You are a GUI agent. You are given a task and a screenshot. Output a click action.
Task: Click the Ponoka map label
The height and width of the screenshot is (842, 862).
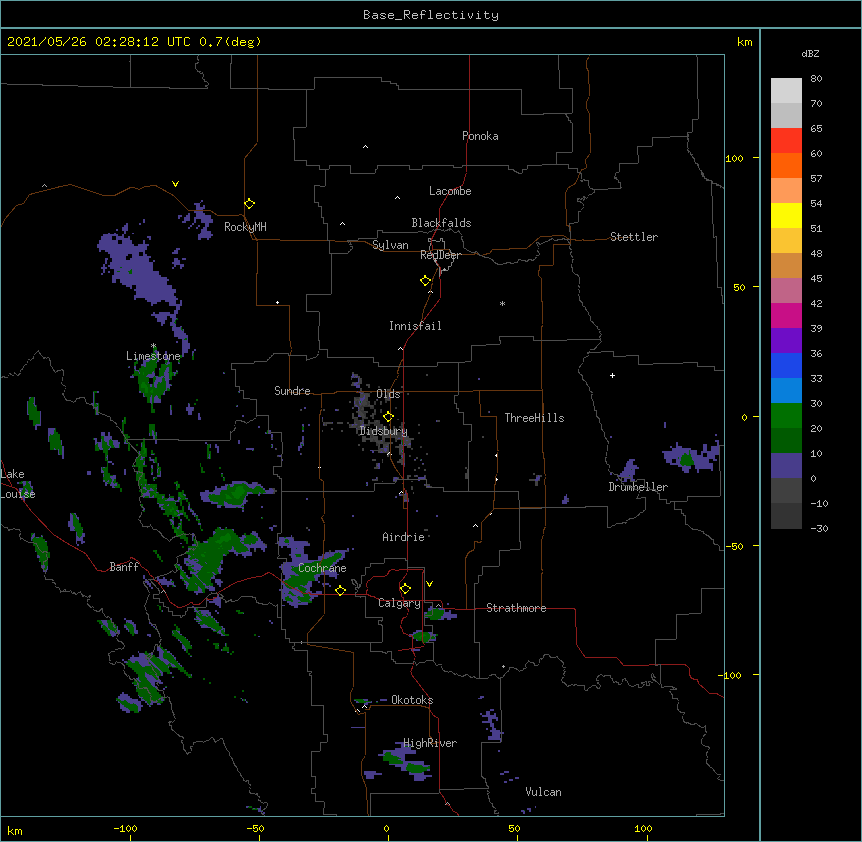[x=480, y=136]
